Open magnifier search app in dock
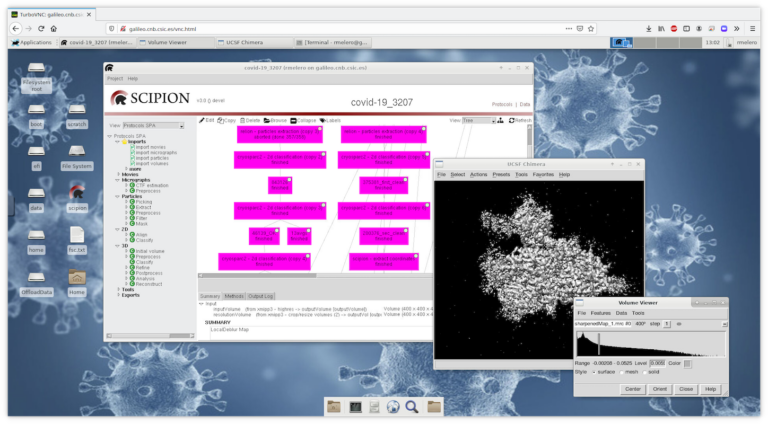 point(412,406)
